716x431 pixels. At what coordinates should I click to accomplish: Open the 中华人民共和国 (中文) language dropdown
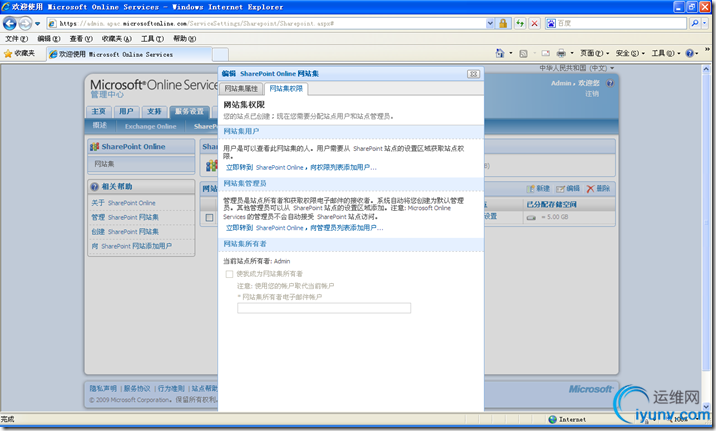pyautogui.click(x=577, y=68)
